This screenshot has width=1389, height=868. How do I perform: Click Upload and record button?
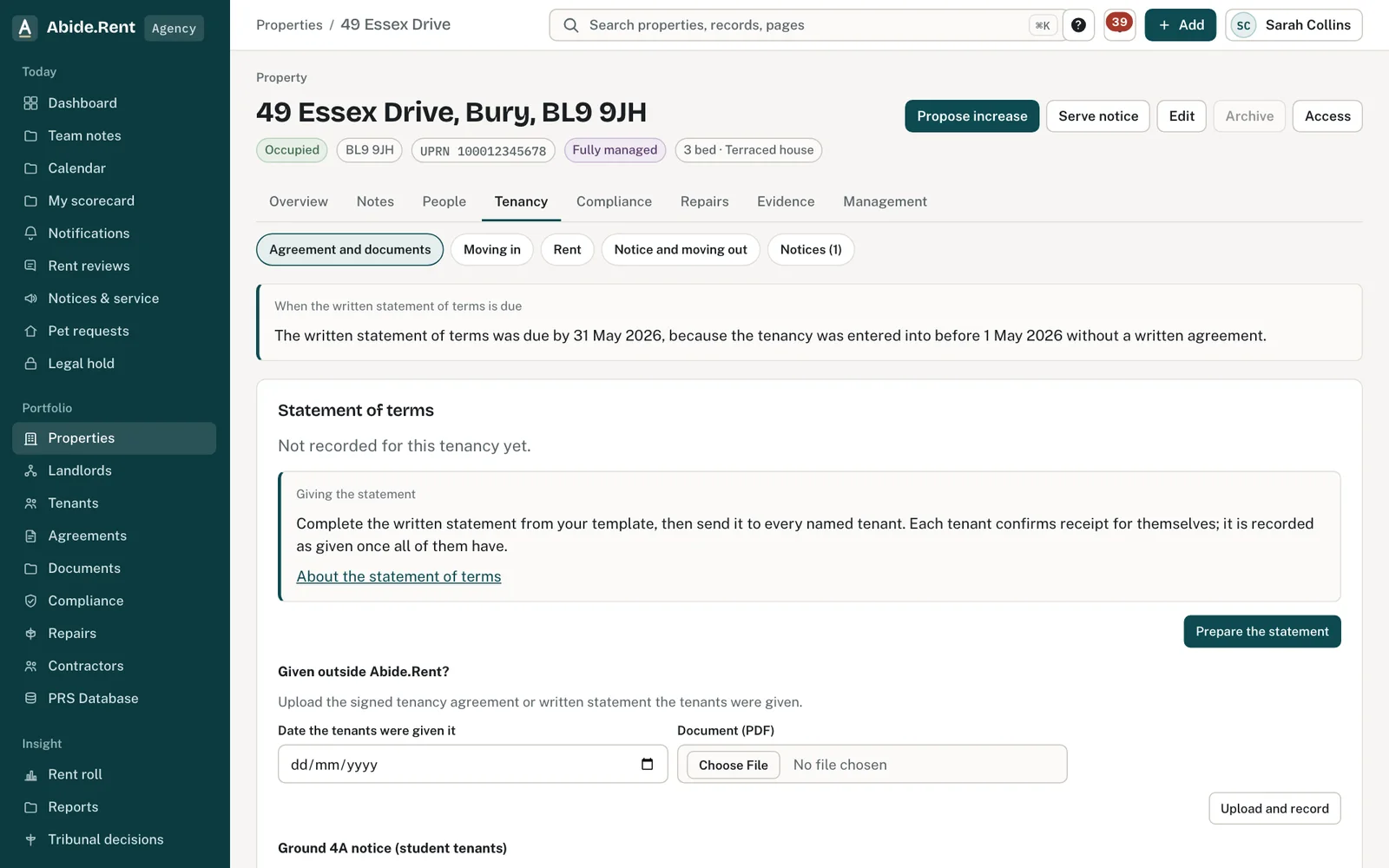1274,808
